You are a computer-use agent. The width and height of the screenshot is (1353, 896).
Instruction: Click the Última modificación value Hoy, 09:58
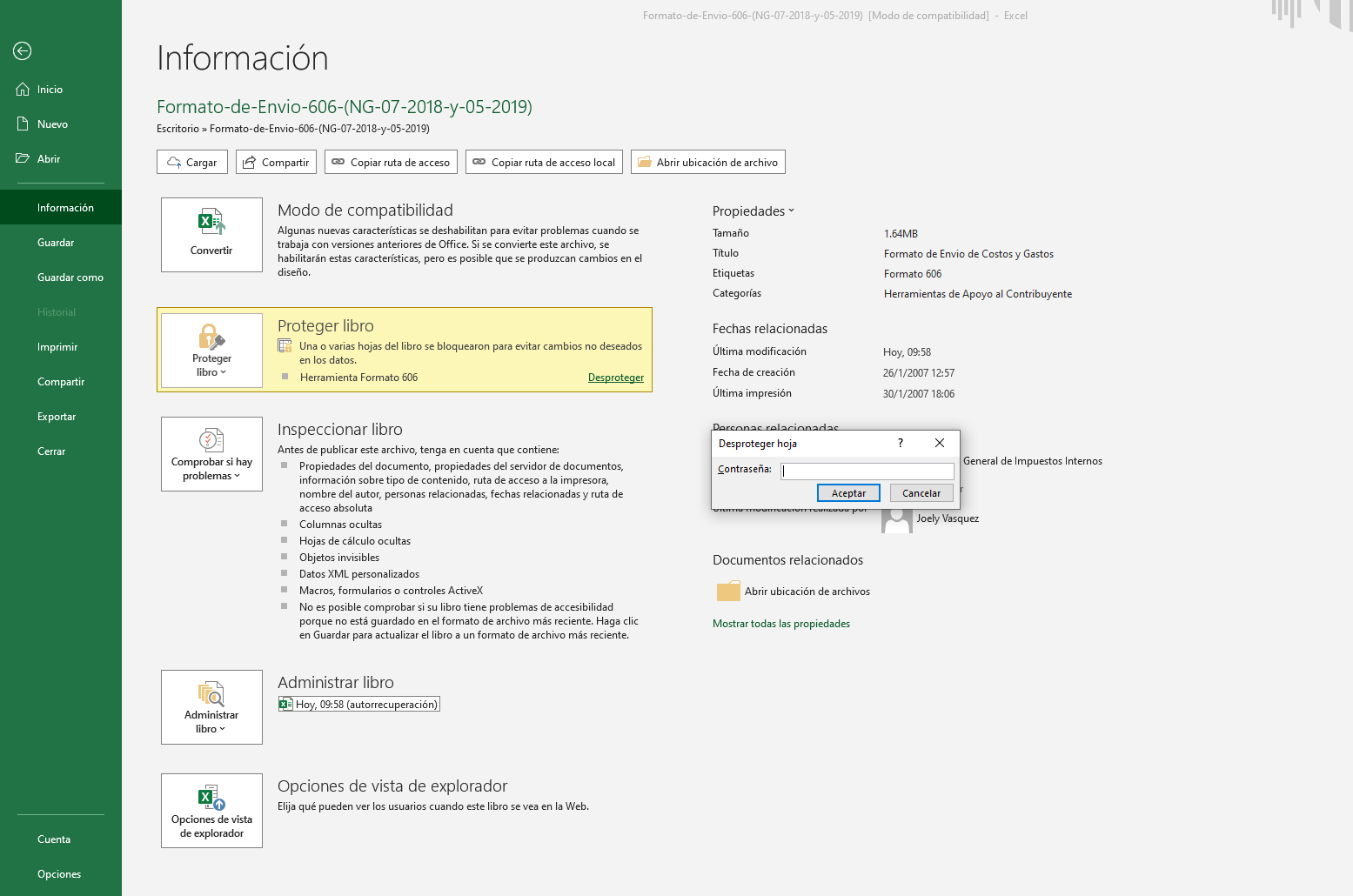pyautogui.click(x=907, y=352)
